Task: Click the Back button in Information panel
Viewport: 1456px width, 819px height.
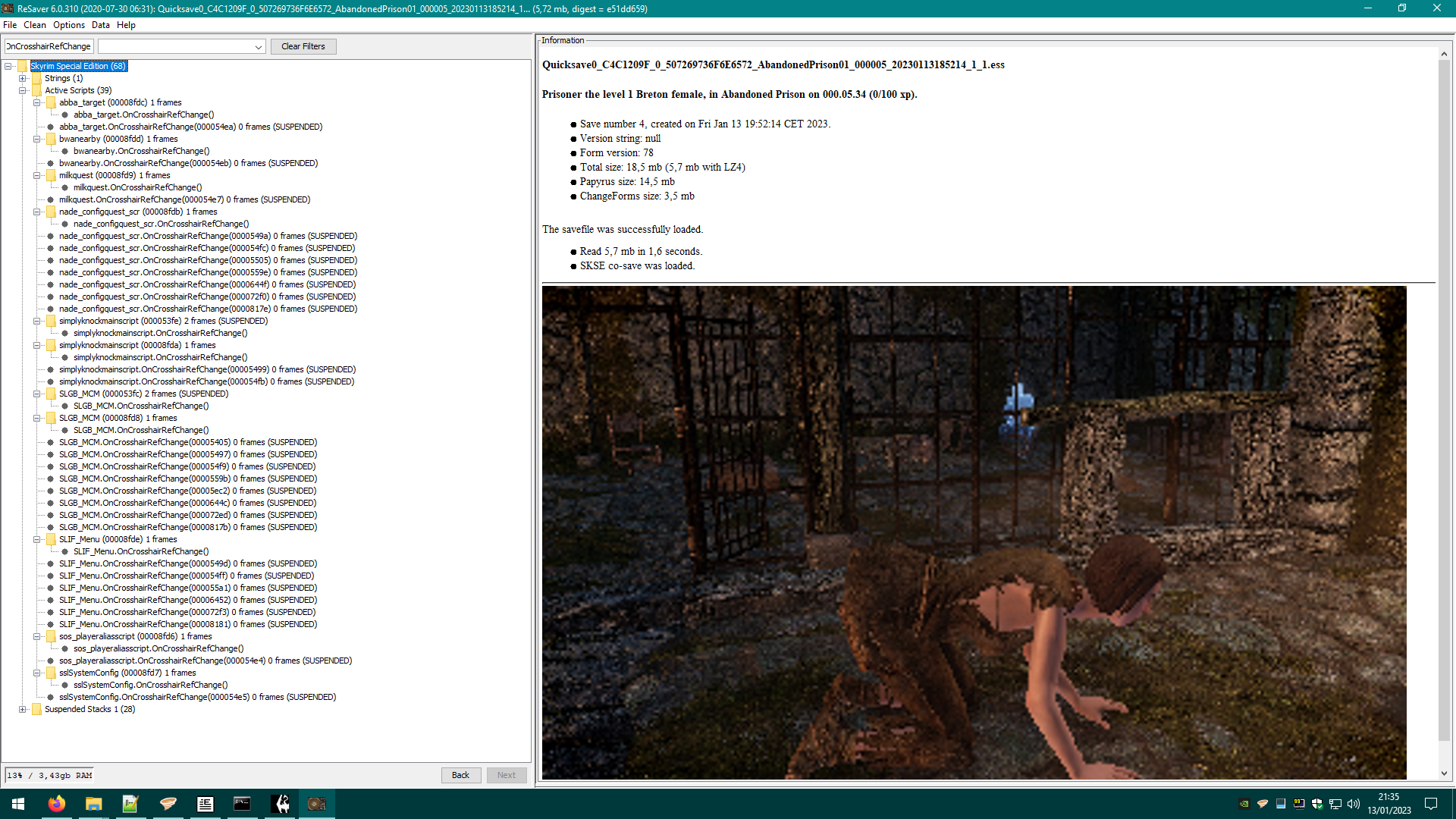Action: click(x=461, y=775)
